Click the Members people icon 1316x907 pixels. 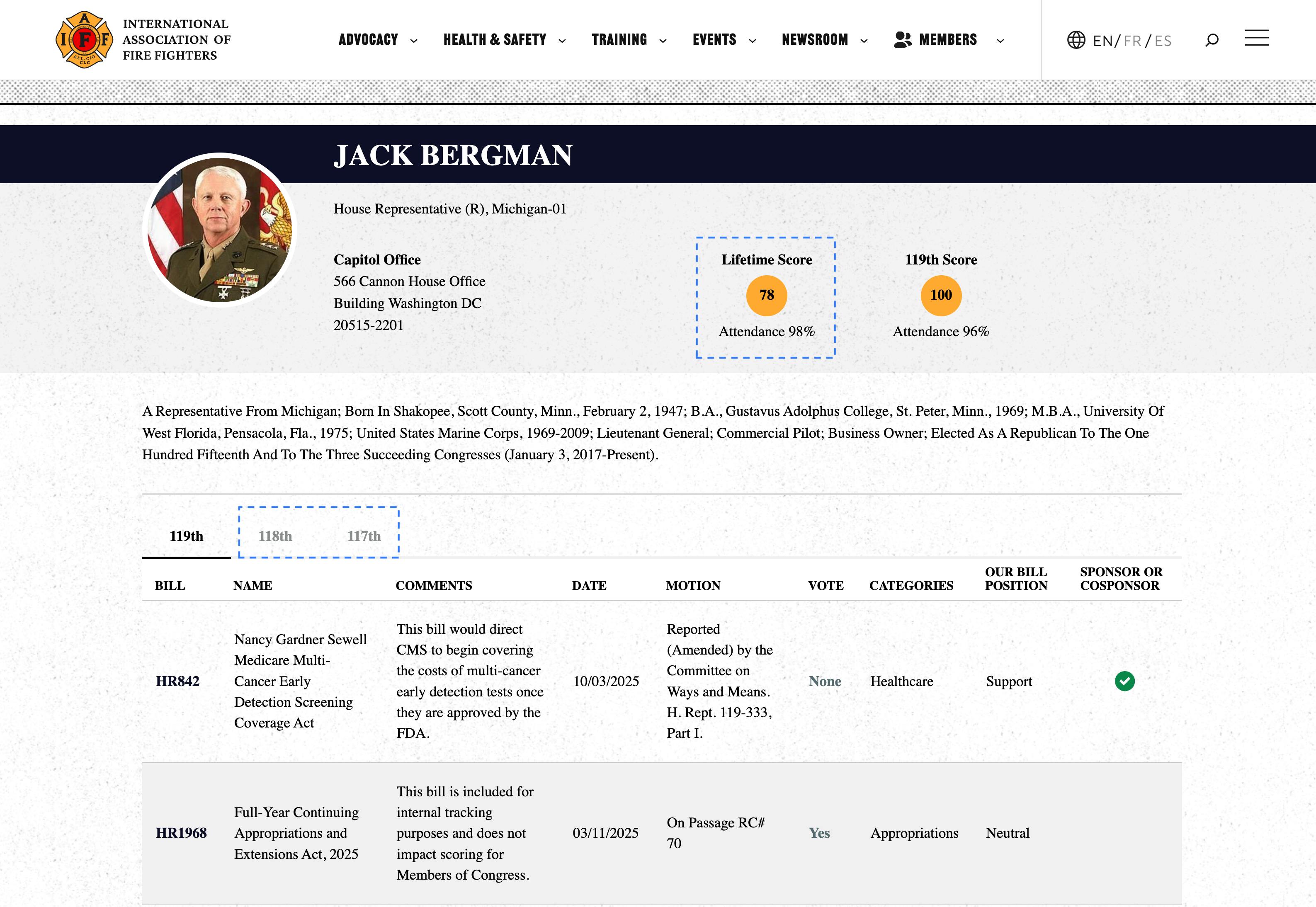(x=902, y=39)
